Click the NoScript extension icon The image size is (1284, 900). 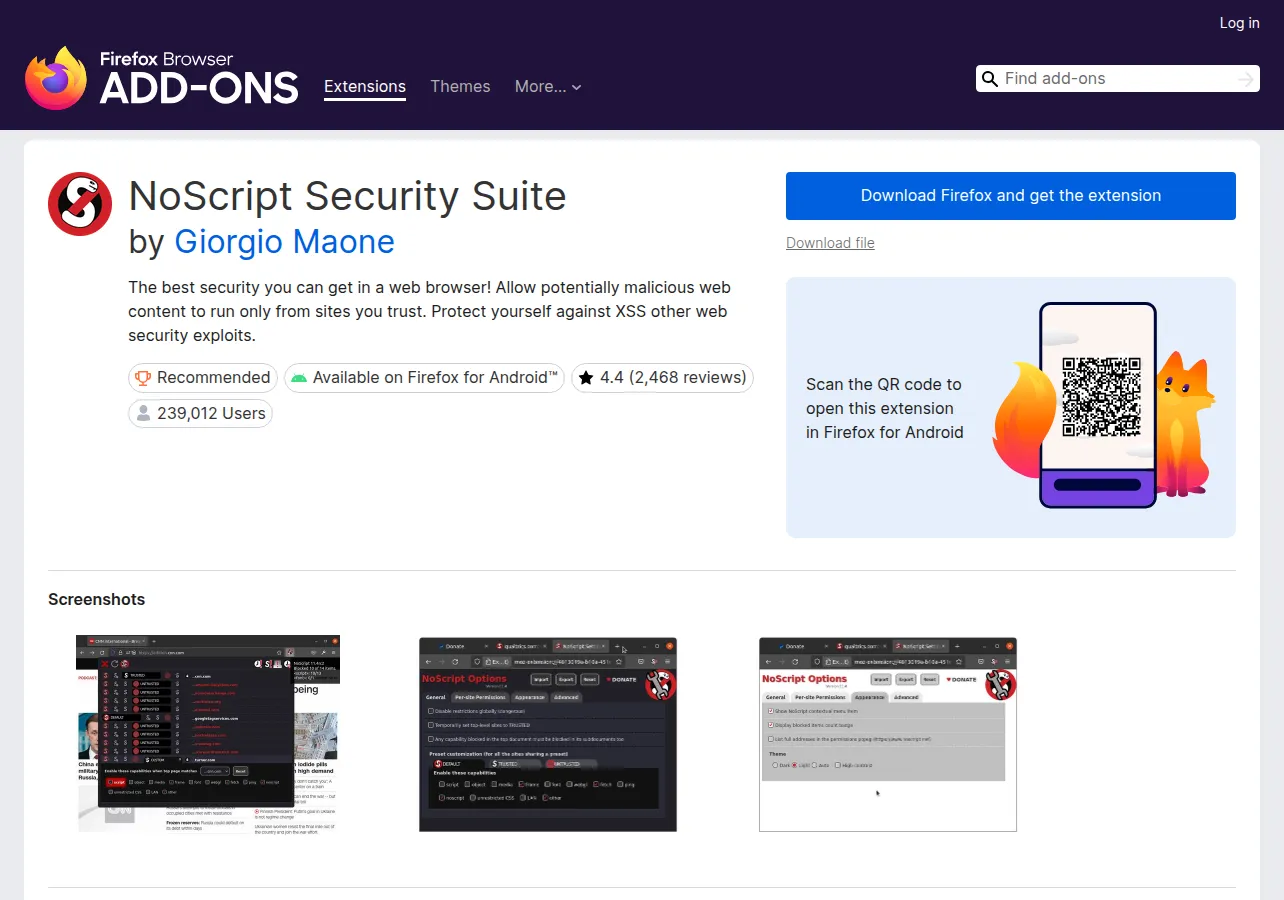pyautogui.click(x=80, y=204)
